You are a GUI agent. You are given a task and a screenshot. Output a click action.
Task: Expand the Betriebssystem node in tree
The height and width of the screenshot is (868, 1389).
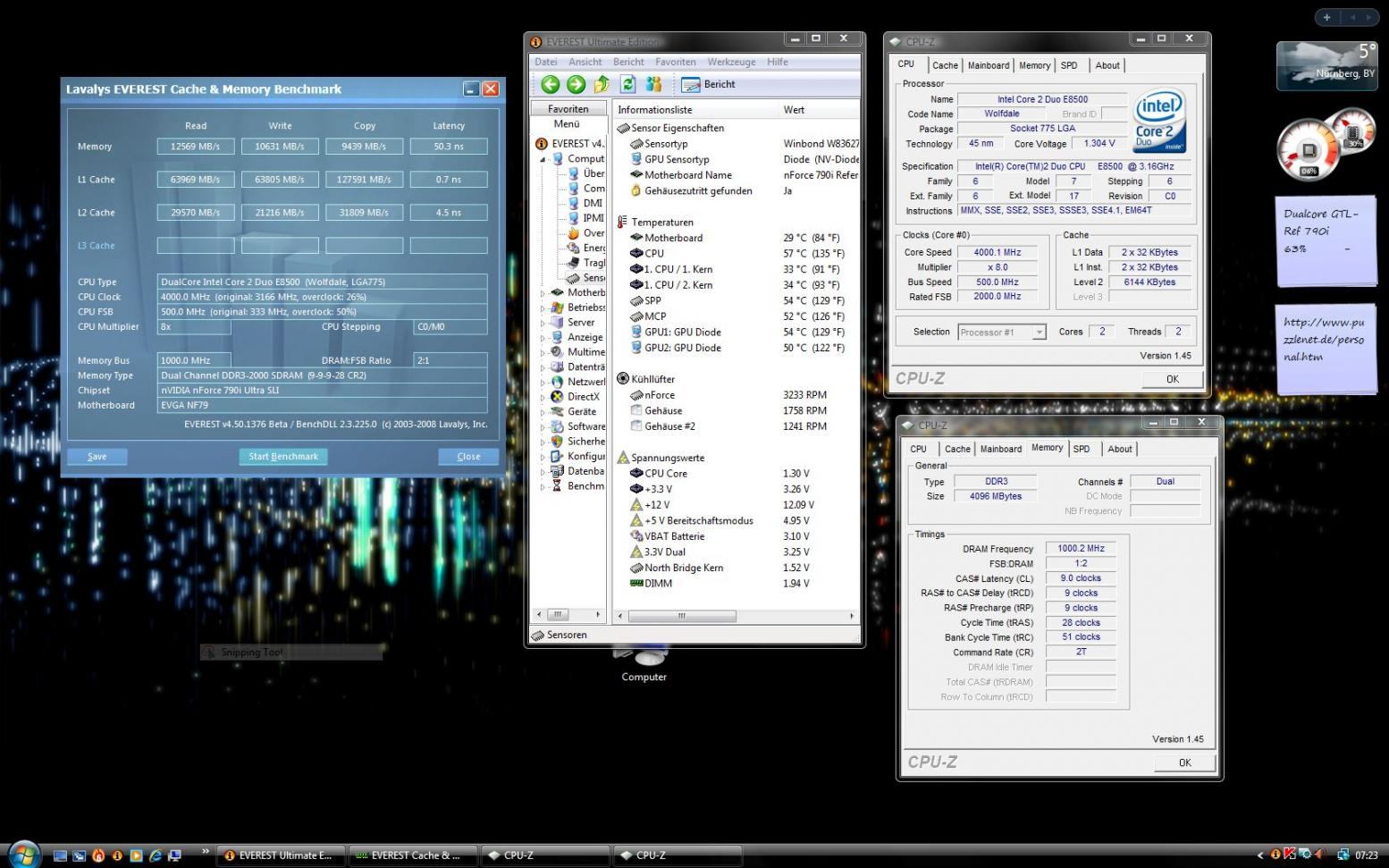pos(543,308)
